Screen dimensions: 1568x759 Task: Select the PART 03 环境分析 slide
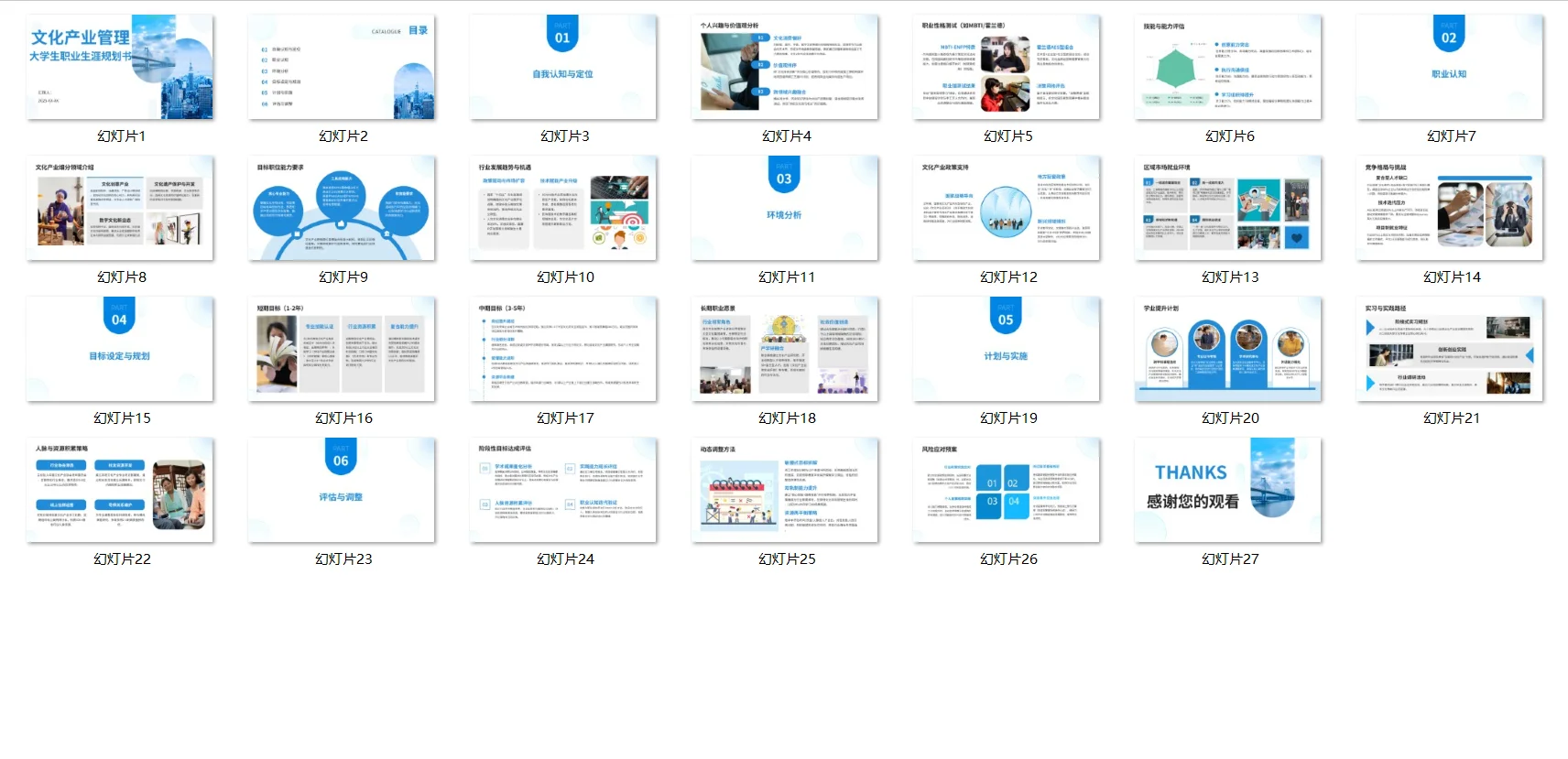[x=785, y=208]
